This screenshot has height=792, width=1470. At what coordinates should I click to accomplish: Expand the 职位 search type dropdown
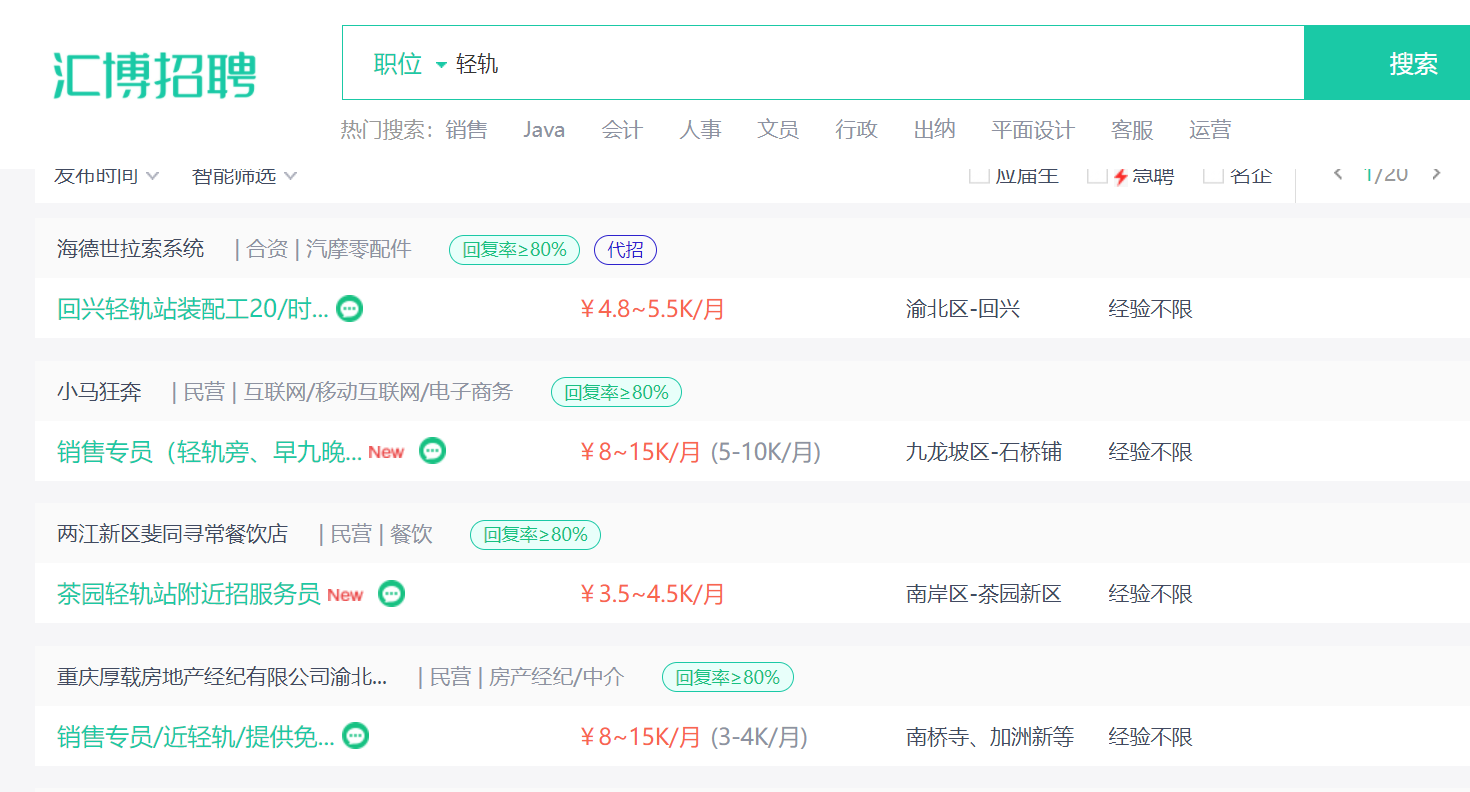pos(410,64)
